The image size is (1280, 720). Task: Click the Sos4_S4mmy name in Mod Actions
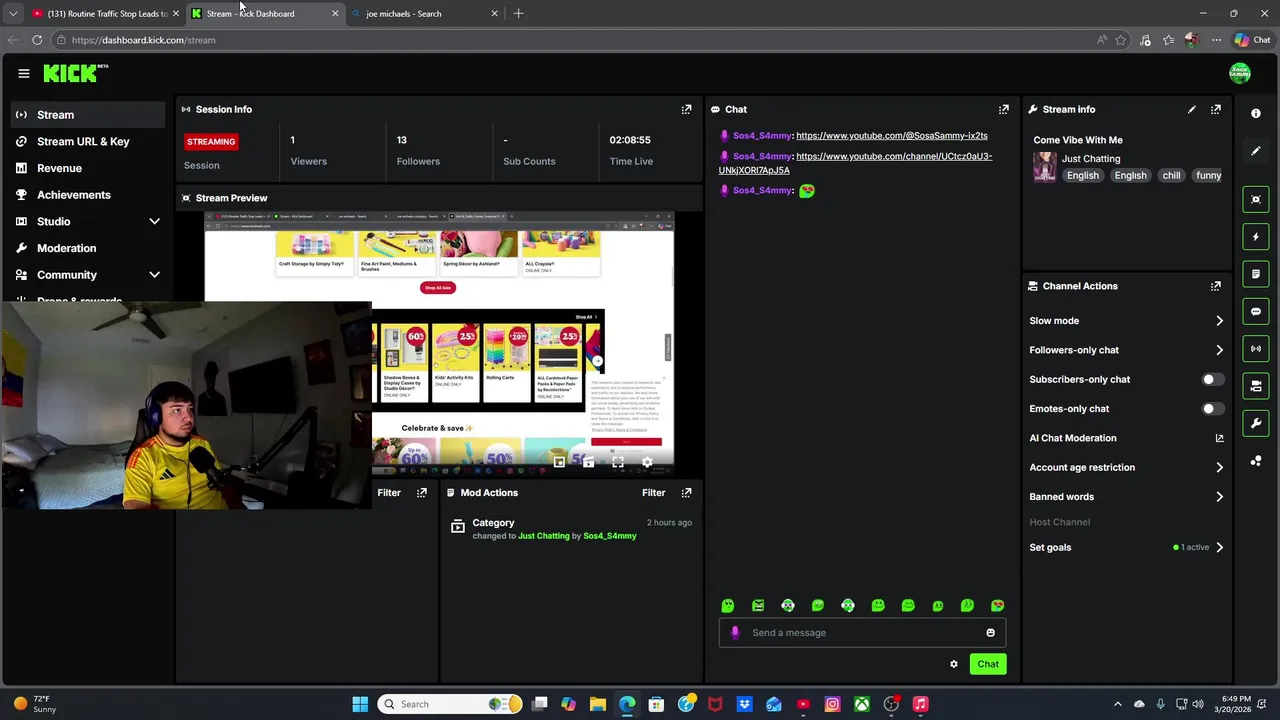click(x=610, y=536)
